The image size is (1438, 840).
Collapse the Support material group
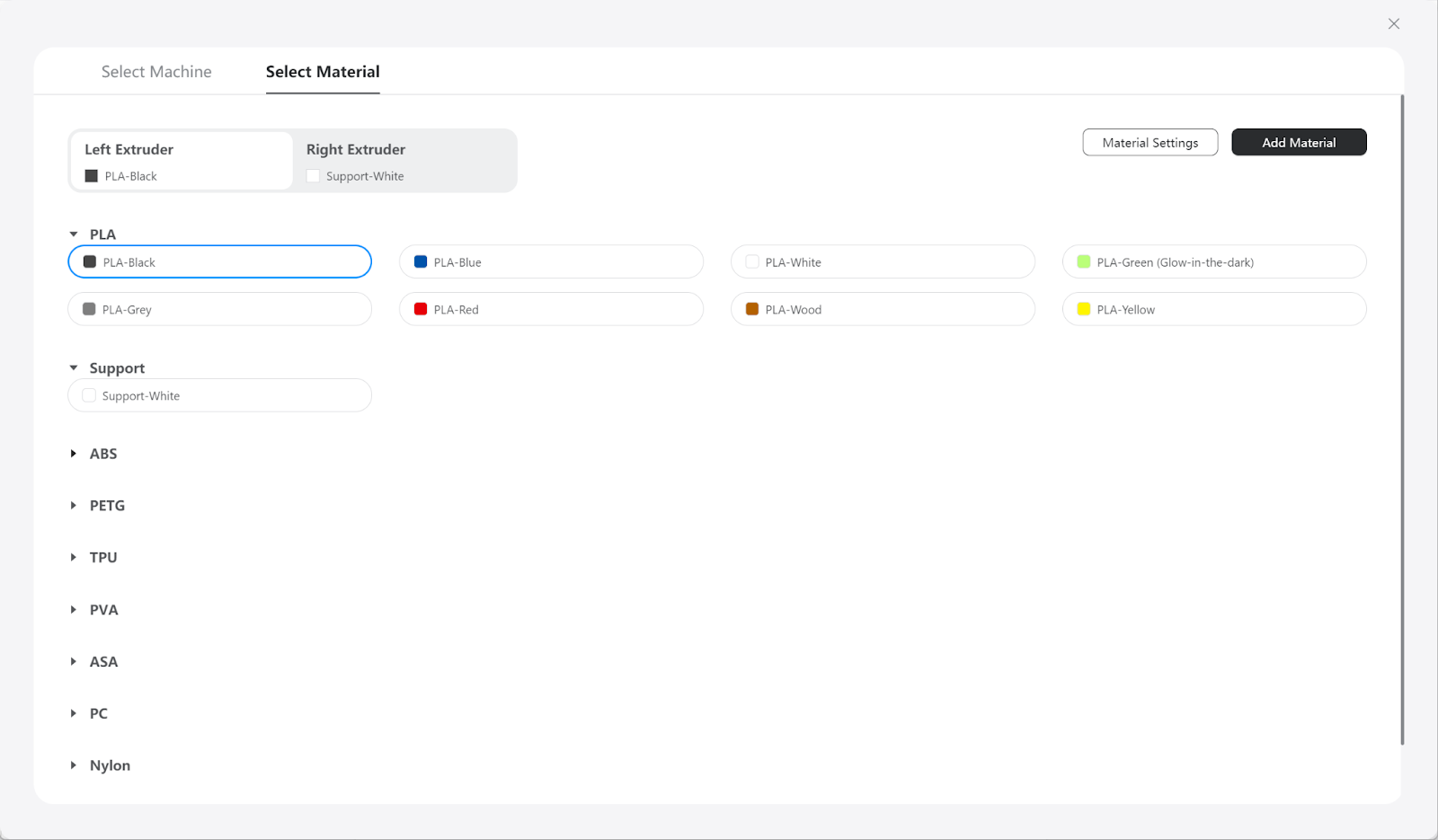[x=74, y=368]
